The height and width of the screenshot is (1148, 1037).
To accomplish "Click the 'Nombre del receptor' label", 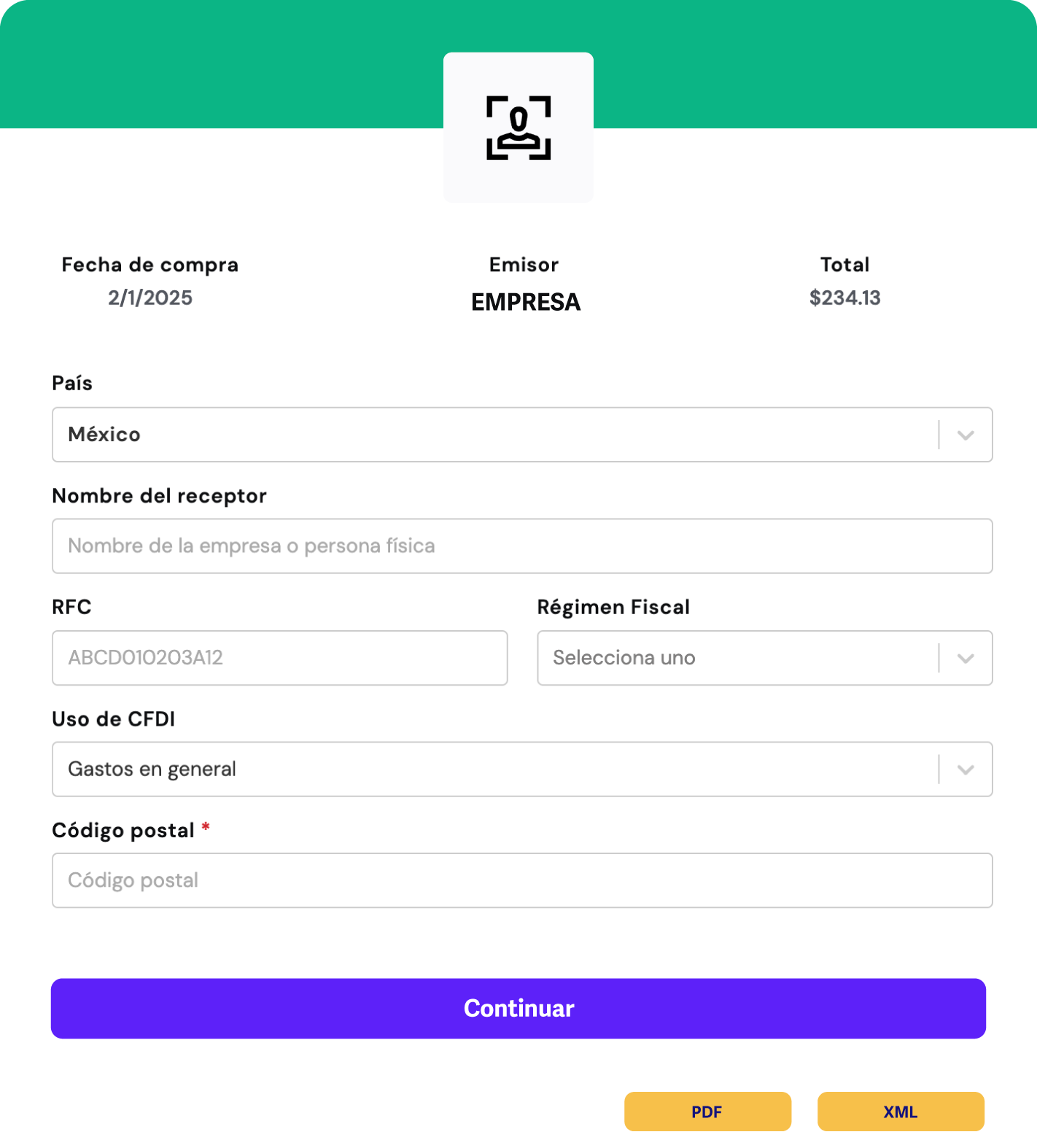I will pyautogui.click(x=159, y=496).
